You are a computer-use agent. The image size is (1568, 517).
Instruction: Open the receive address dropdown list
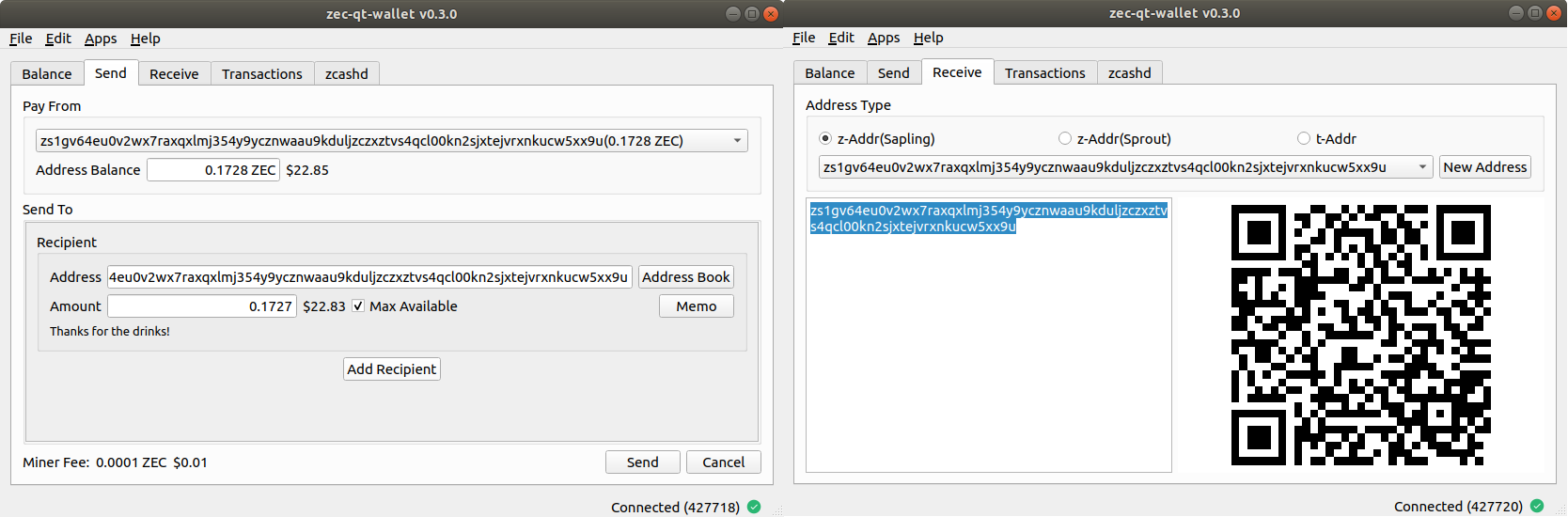(1422, 167)
